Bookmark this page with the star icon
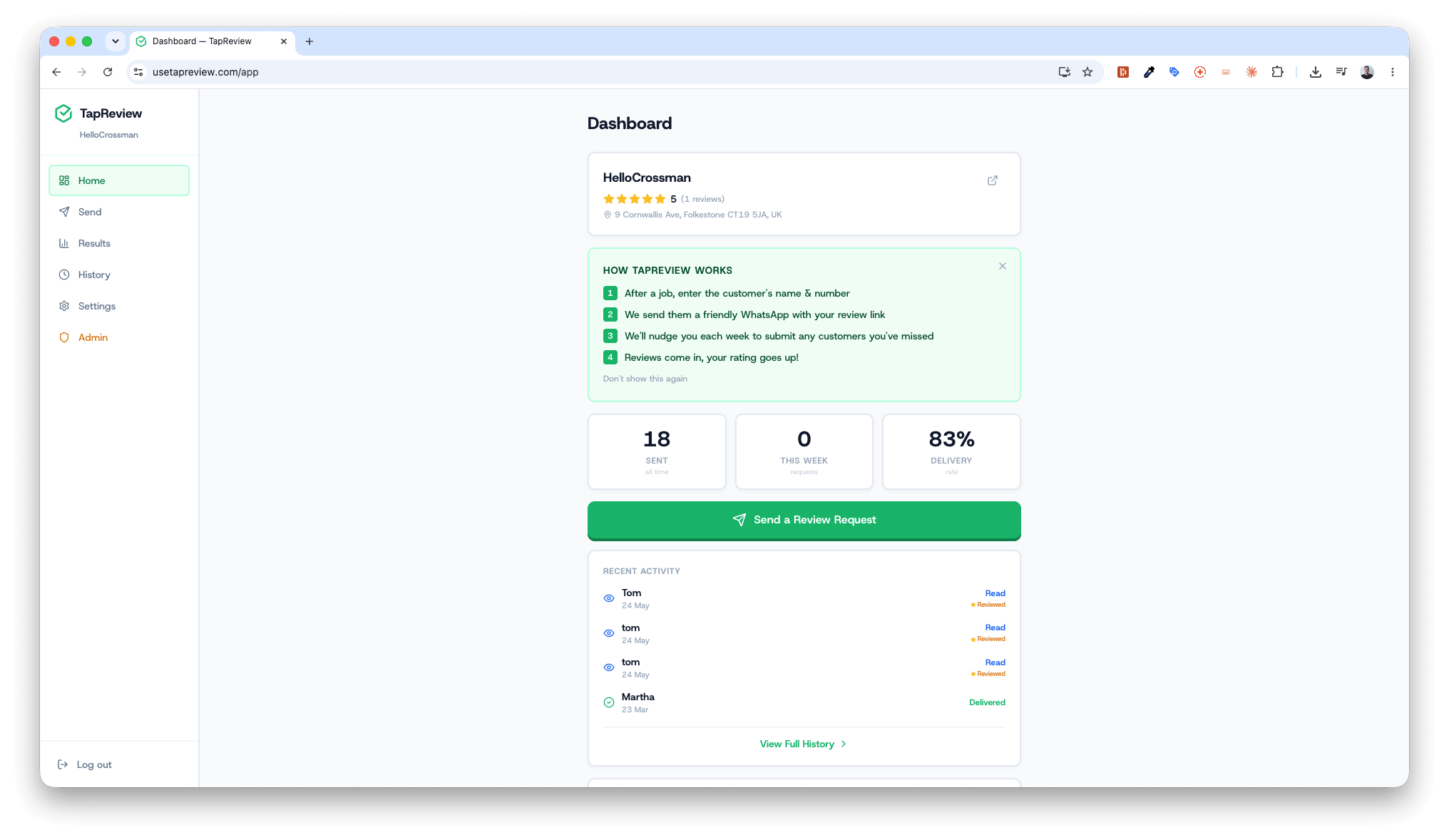 [x=1087, y=72]
